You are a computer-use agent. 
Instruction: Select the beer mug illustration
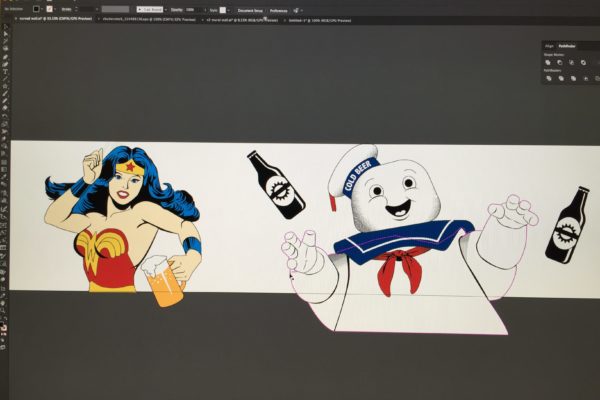click(163, 281)
